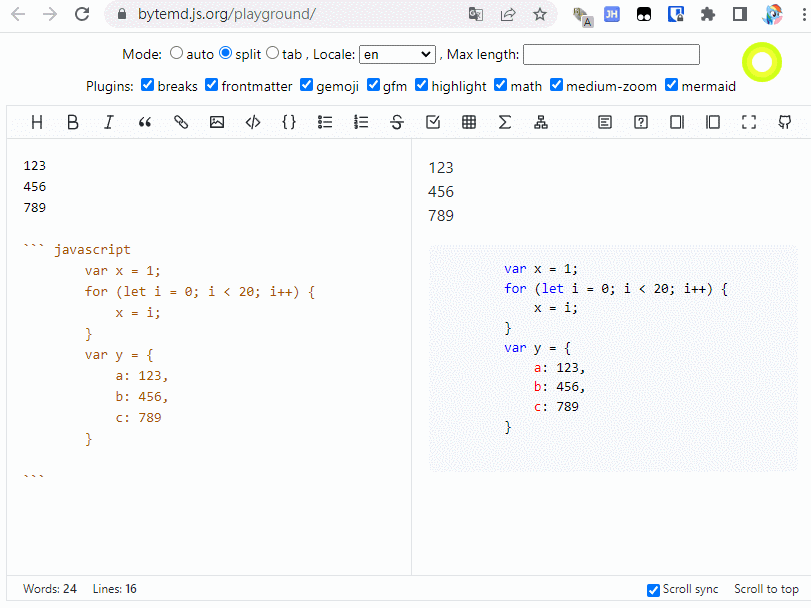Click '456' in the preview pane
The image size is (811, 608).
[441, 192]
